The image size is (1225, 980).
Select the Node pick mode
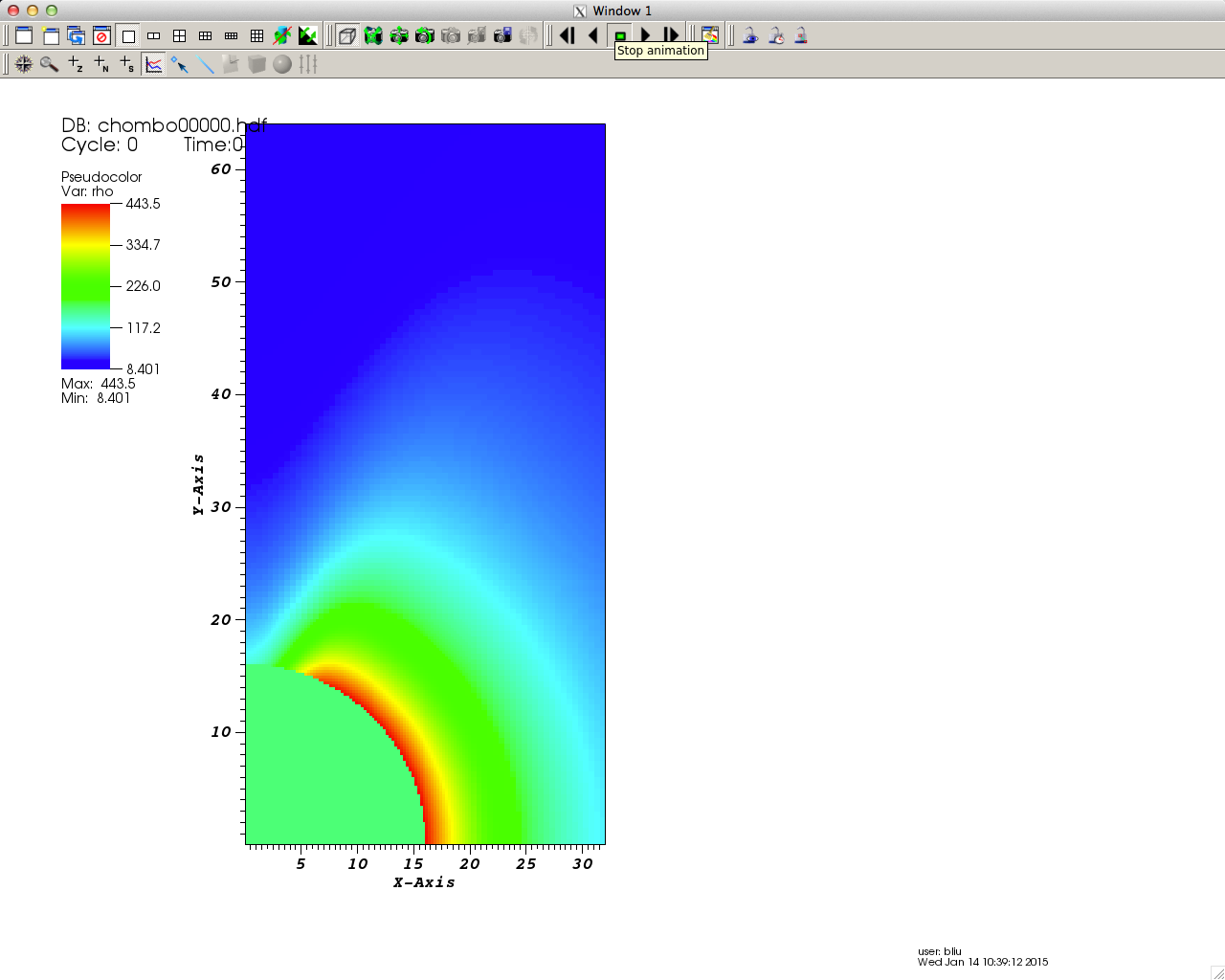pyautogui.click(x=101, y=64)
